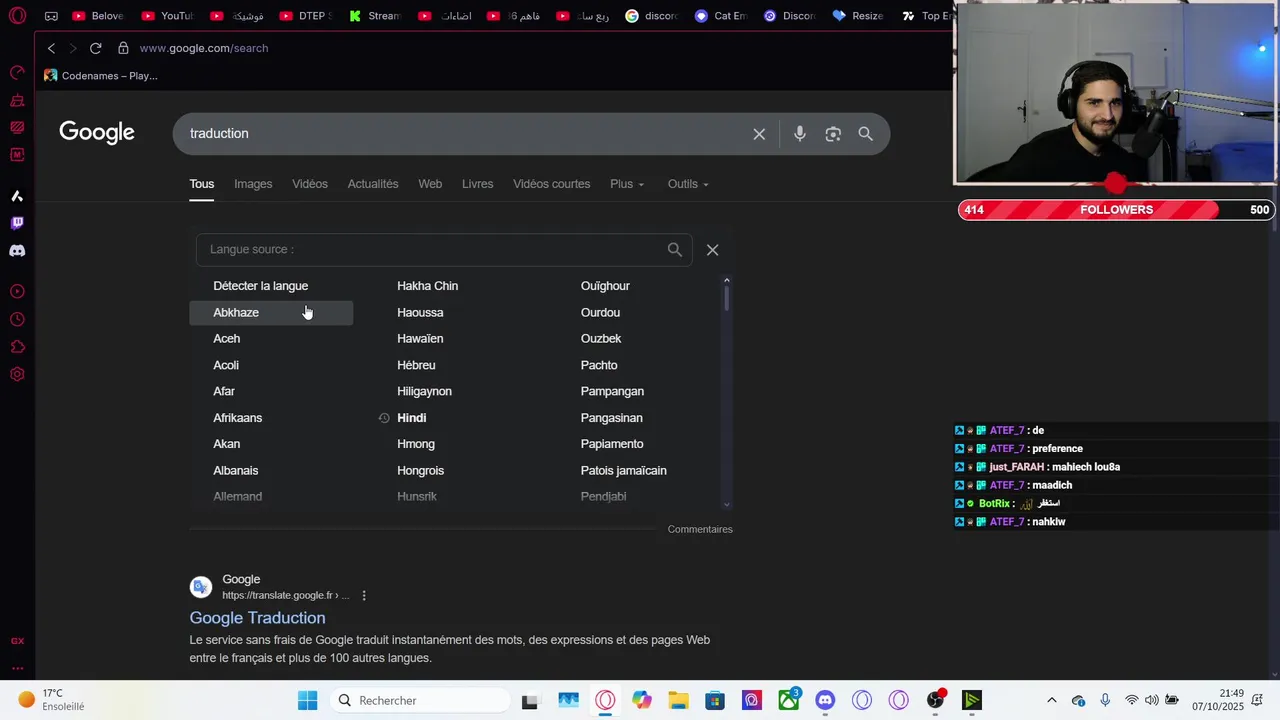Reload the page with refresh icon

96,48
